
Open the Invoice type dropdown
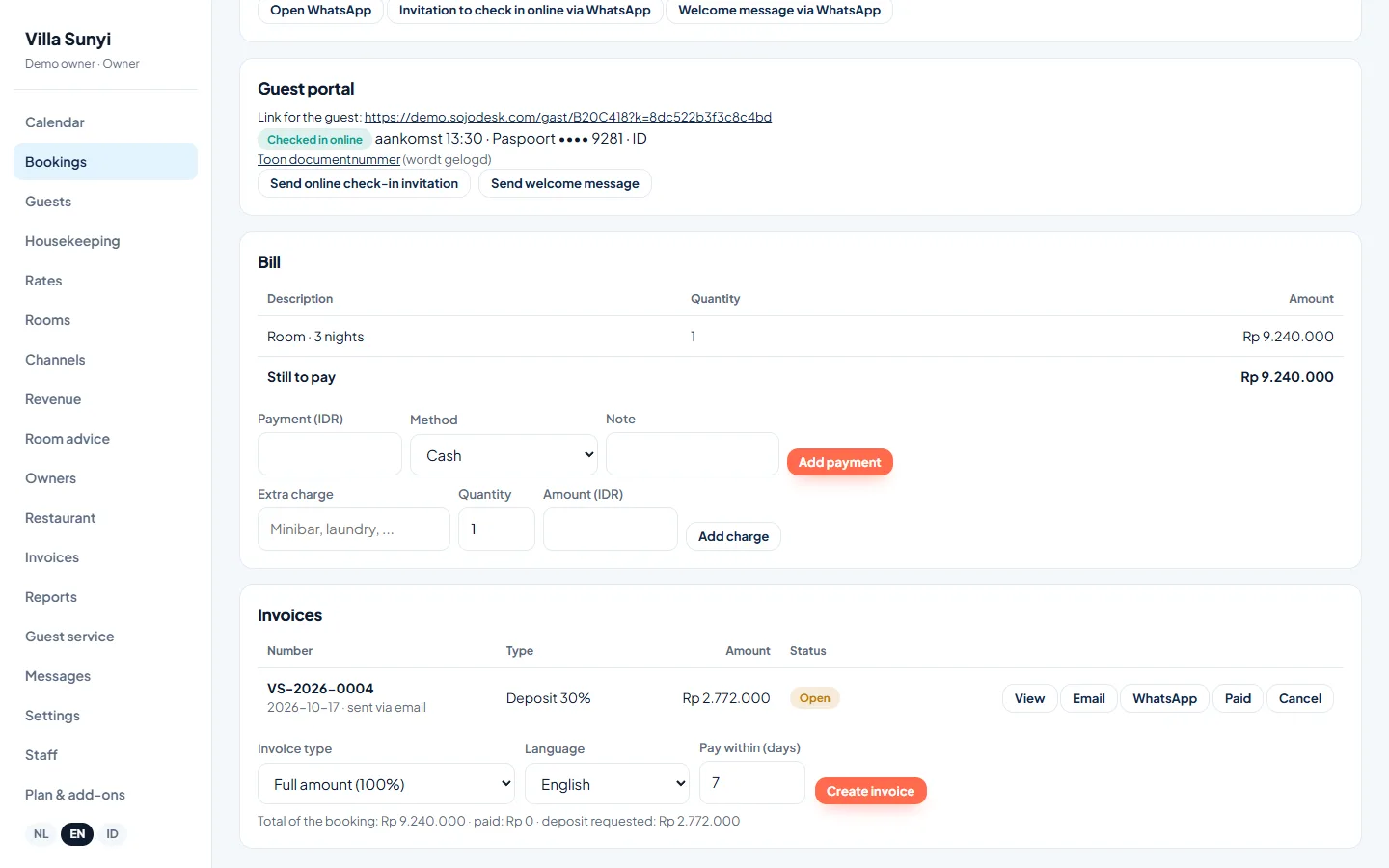point(387,784)
